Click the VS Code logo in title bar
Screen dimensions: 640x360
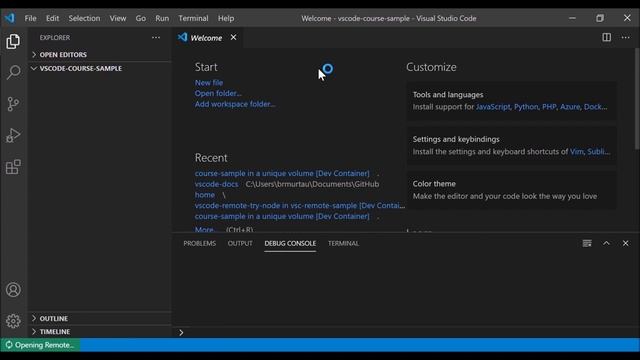click(9, 18)
